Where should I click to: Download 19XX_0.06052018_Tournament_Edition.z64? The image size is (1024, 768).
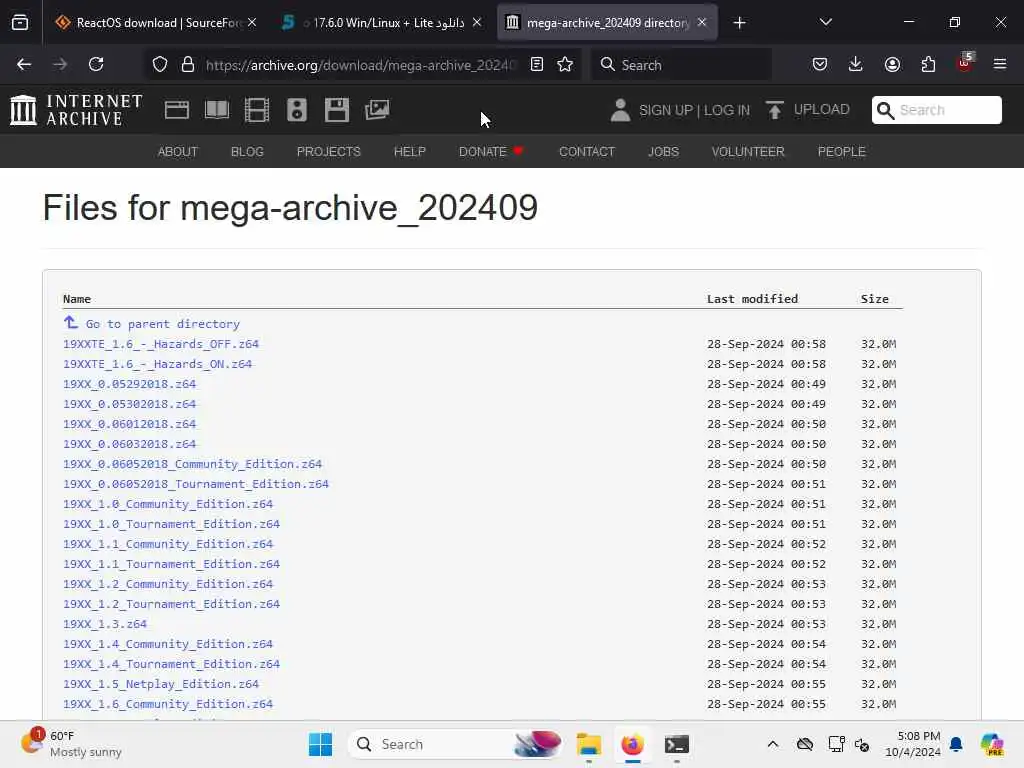[x=196, y=484]
